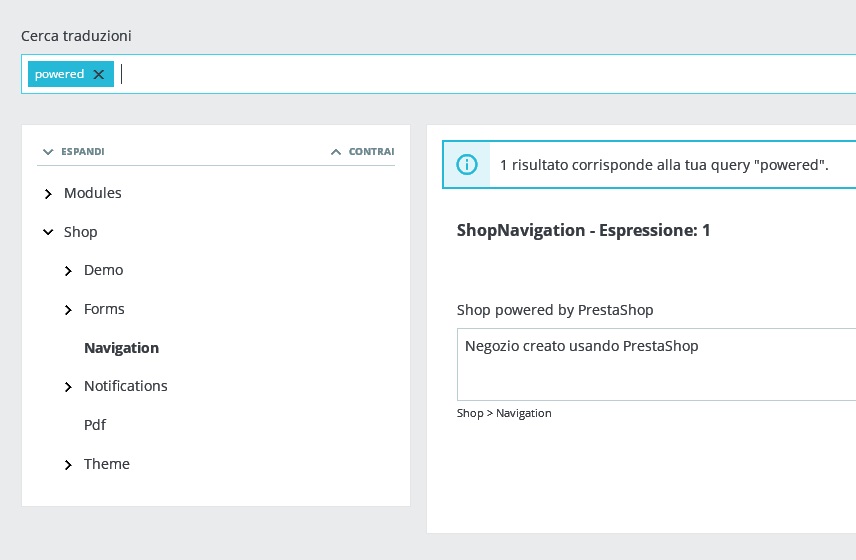Focus the Cerca traduzioni search field
The height and width of the screenshot is (560, 856).
point(480,74)
